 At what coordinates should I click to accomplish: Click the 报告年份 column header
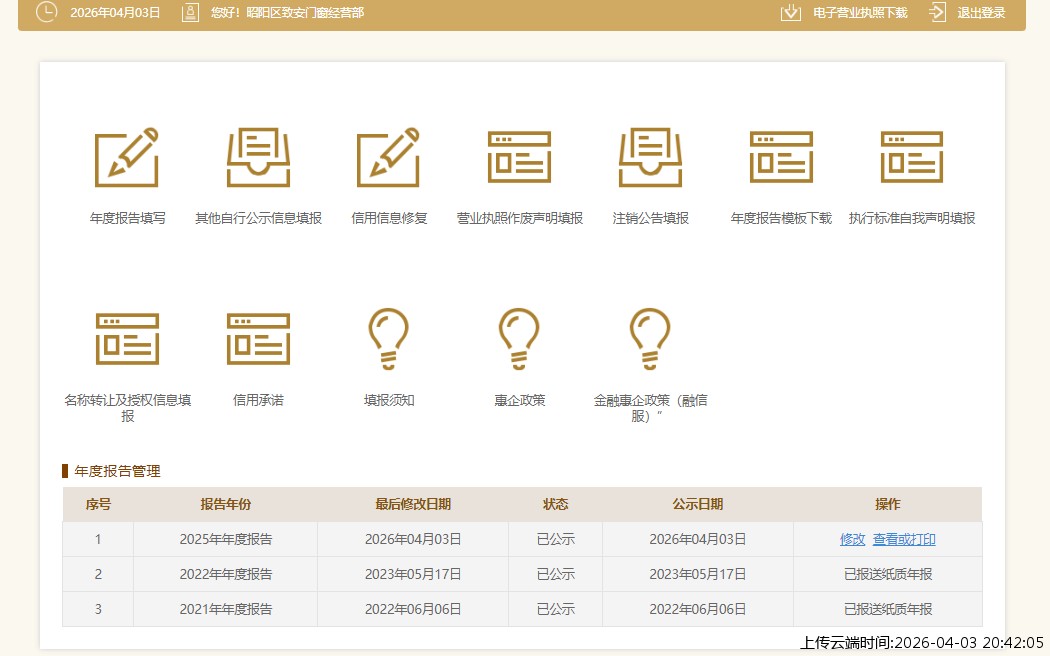tap(224, 505)
